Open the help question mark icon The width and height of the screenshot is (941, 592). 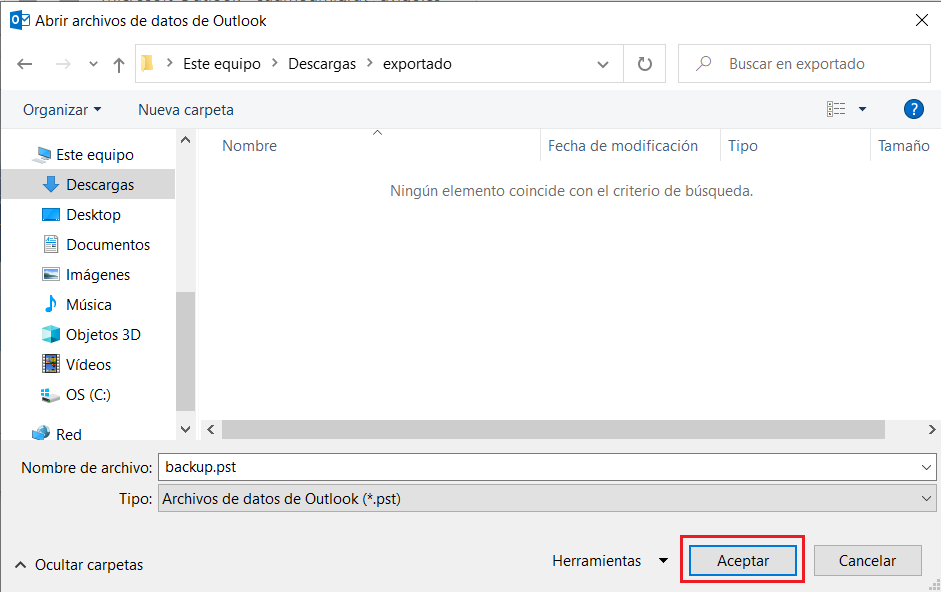coord(912,109)
